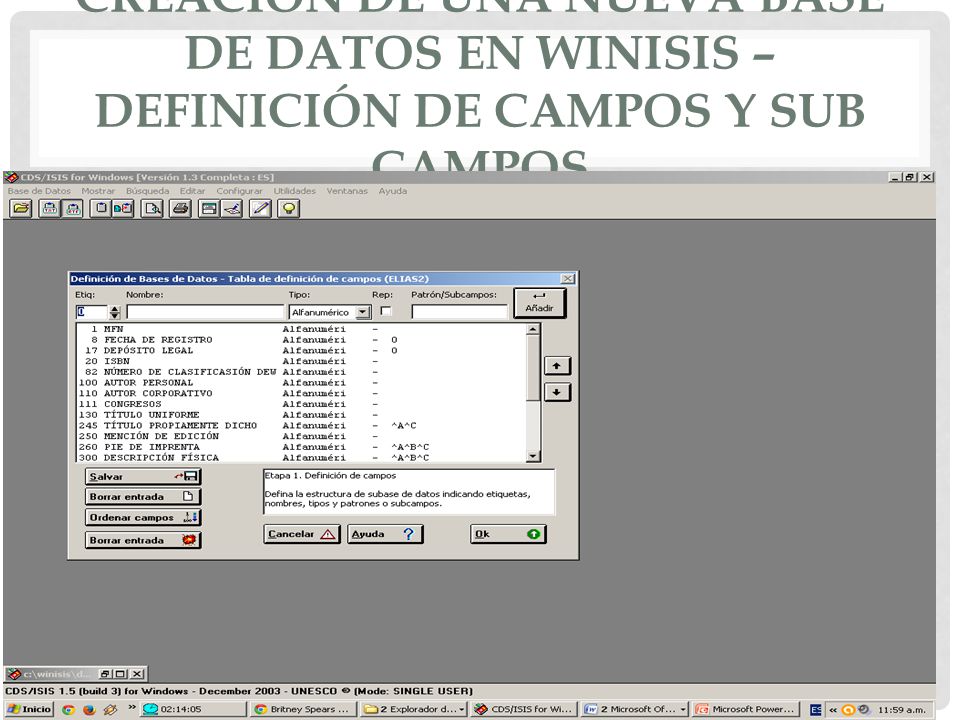Click the Añadir button
Viewport: 960px width, 720px height.
(x=539, y=302)
